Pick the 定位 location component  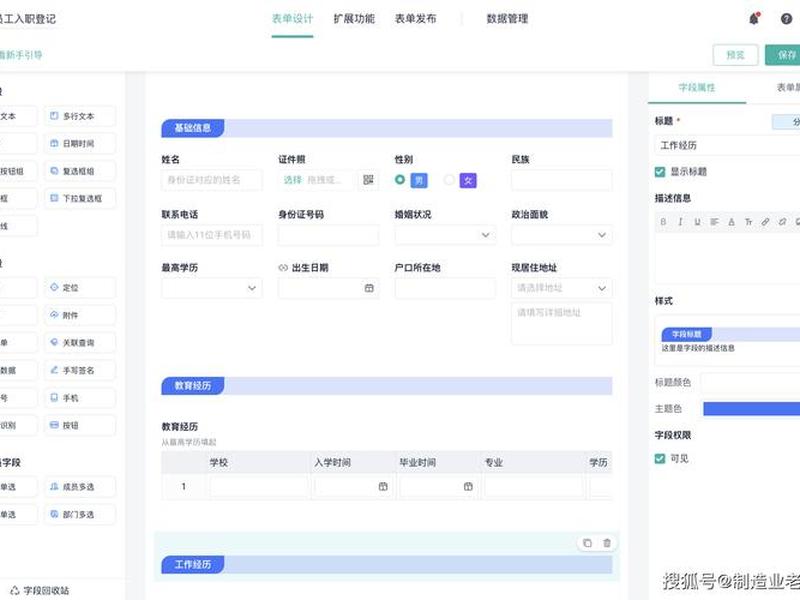80,288
